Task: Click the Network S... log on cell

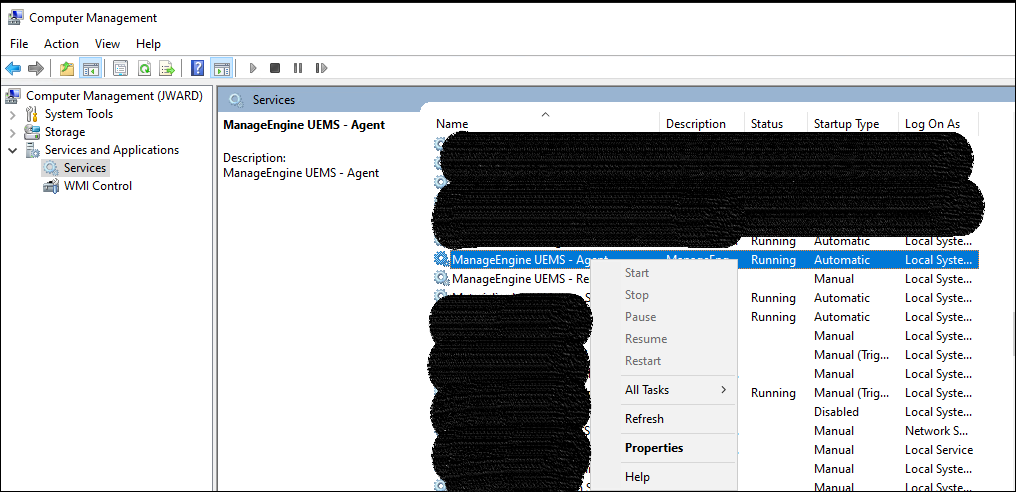Action: pyautogui.click(x=937, y=431)
